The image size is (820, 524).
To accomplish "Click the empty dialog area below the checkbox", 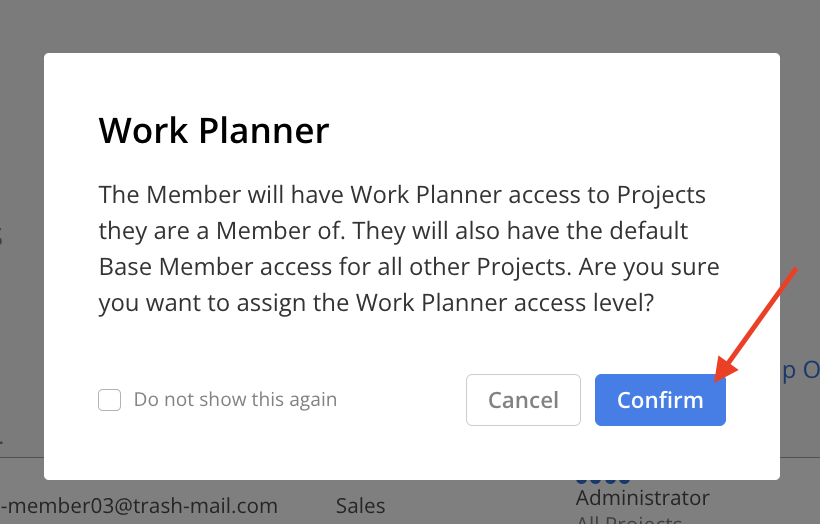I will 209,447.
